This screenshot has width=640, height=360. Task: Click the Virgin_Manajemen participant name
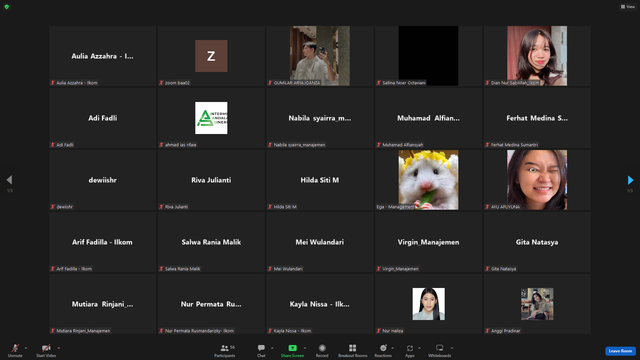(428, 242)
